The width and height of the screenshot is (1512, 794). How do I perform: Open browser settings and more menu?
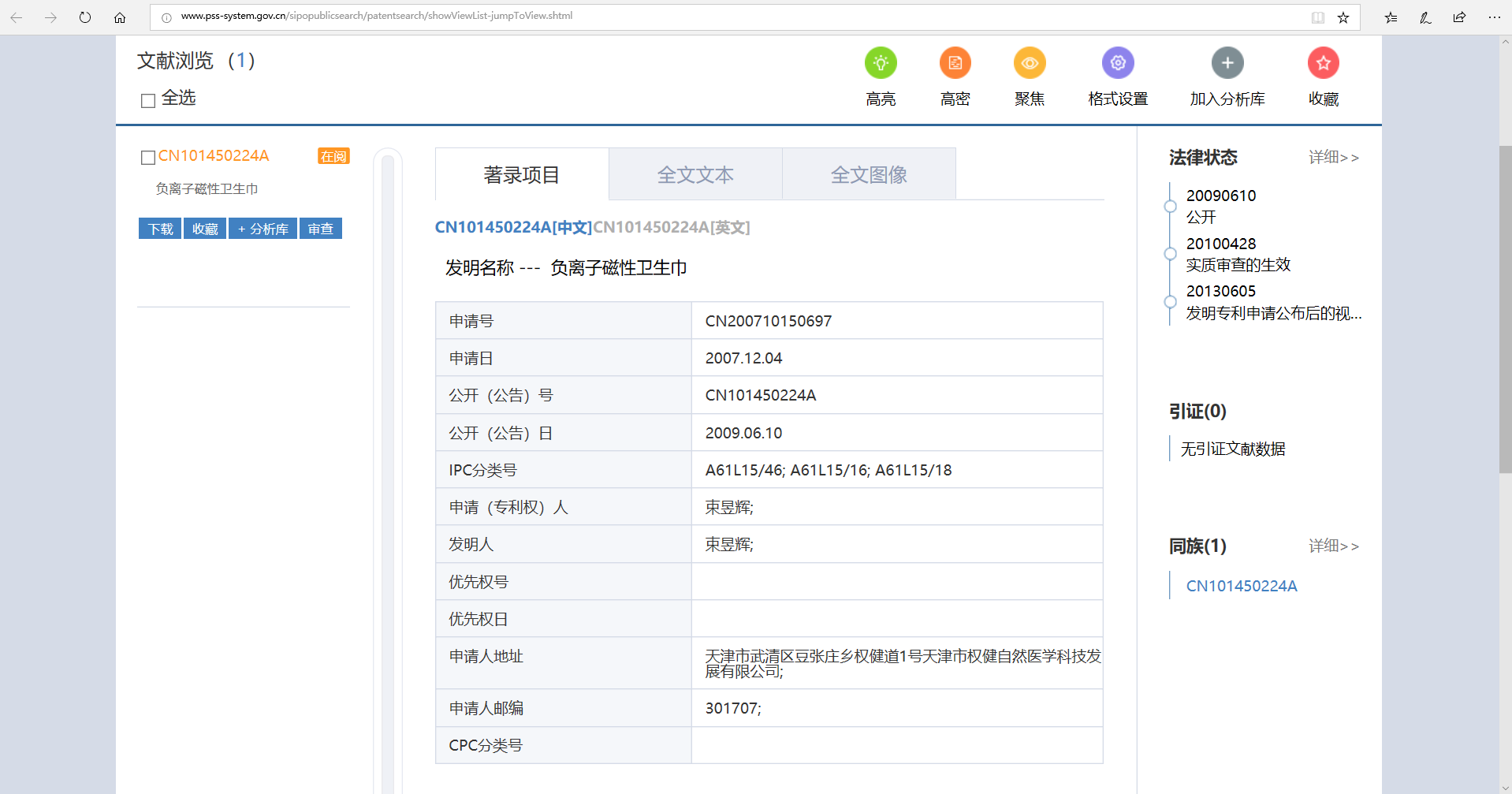coord(1494,17)
